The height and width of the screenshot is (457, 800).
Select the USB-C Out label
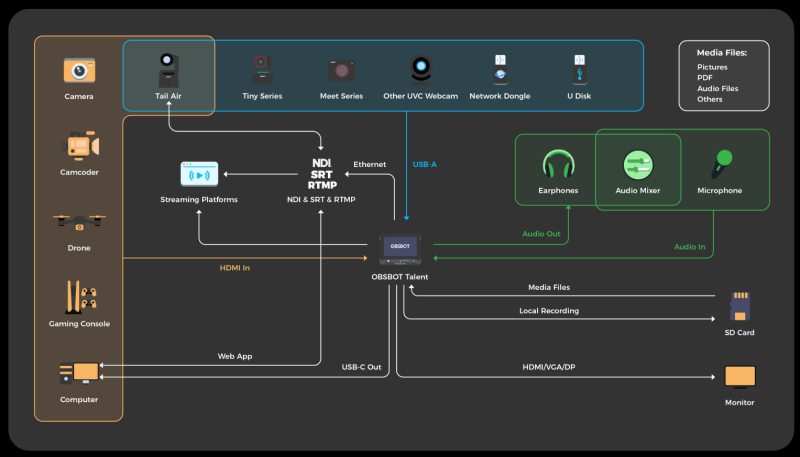(361, 367)
